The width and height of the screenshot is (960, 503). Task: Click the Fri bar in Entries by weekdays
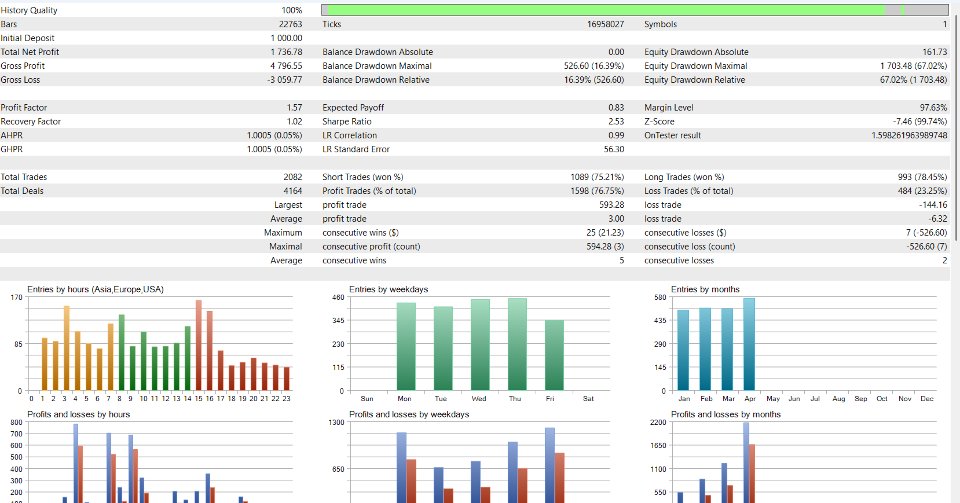[555, 355]
